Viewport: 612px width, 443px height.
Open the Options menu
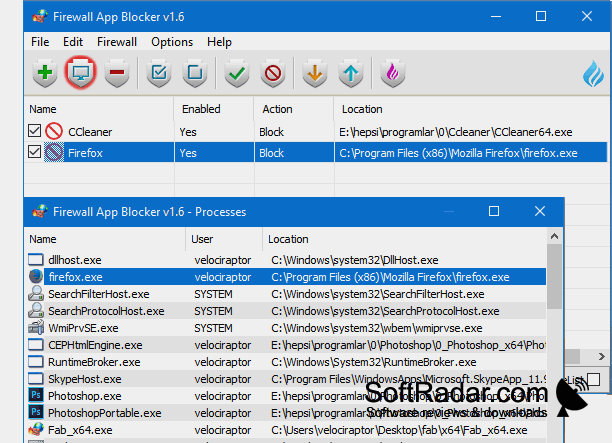click(172, 42)
